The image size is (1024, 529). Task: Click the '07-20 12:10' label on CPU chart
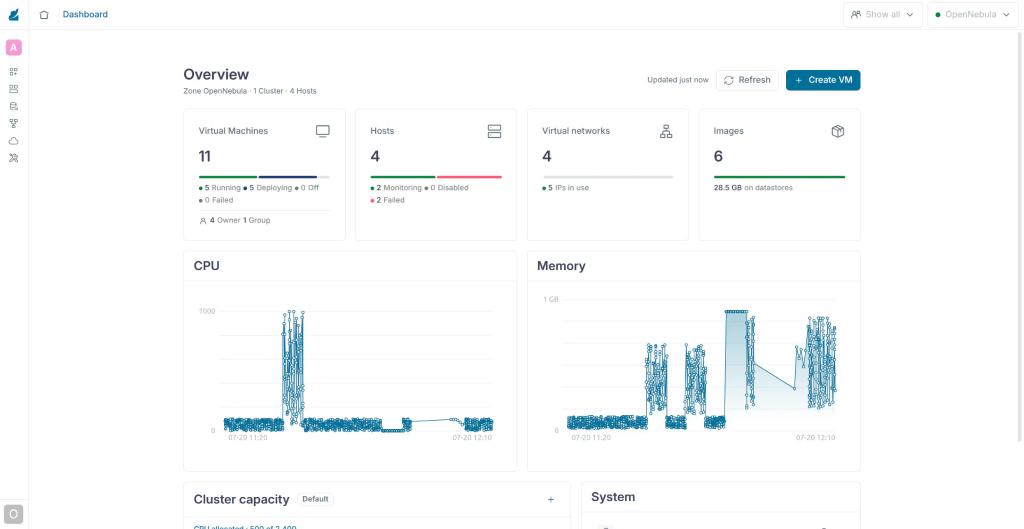472,438
